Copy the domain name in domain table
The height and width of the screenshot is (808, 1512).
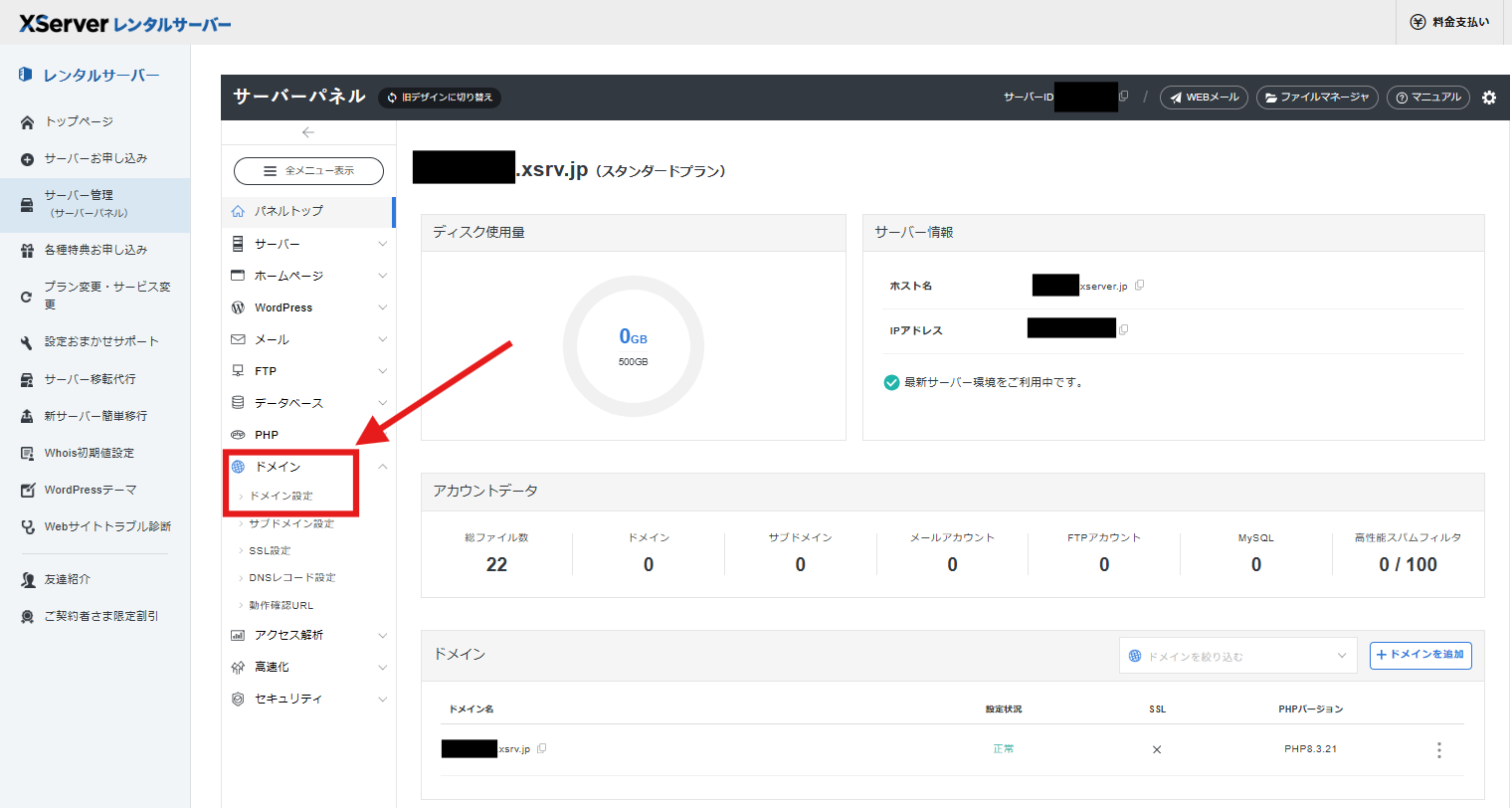(x=542, y=748)
